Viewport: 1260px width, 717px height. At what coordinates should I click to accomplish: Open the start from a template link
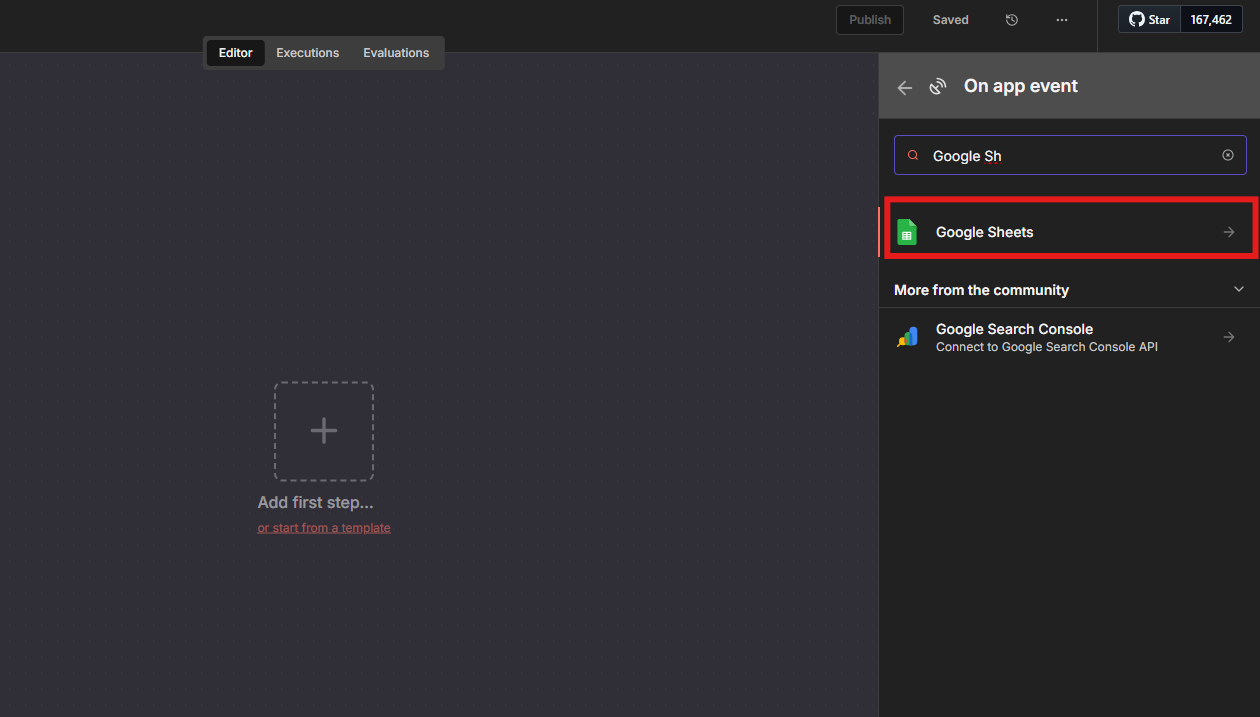324,528
